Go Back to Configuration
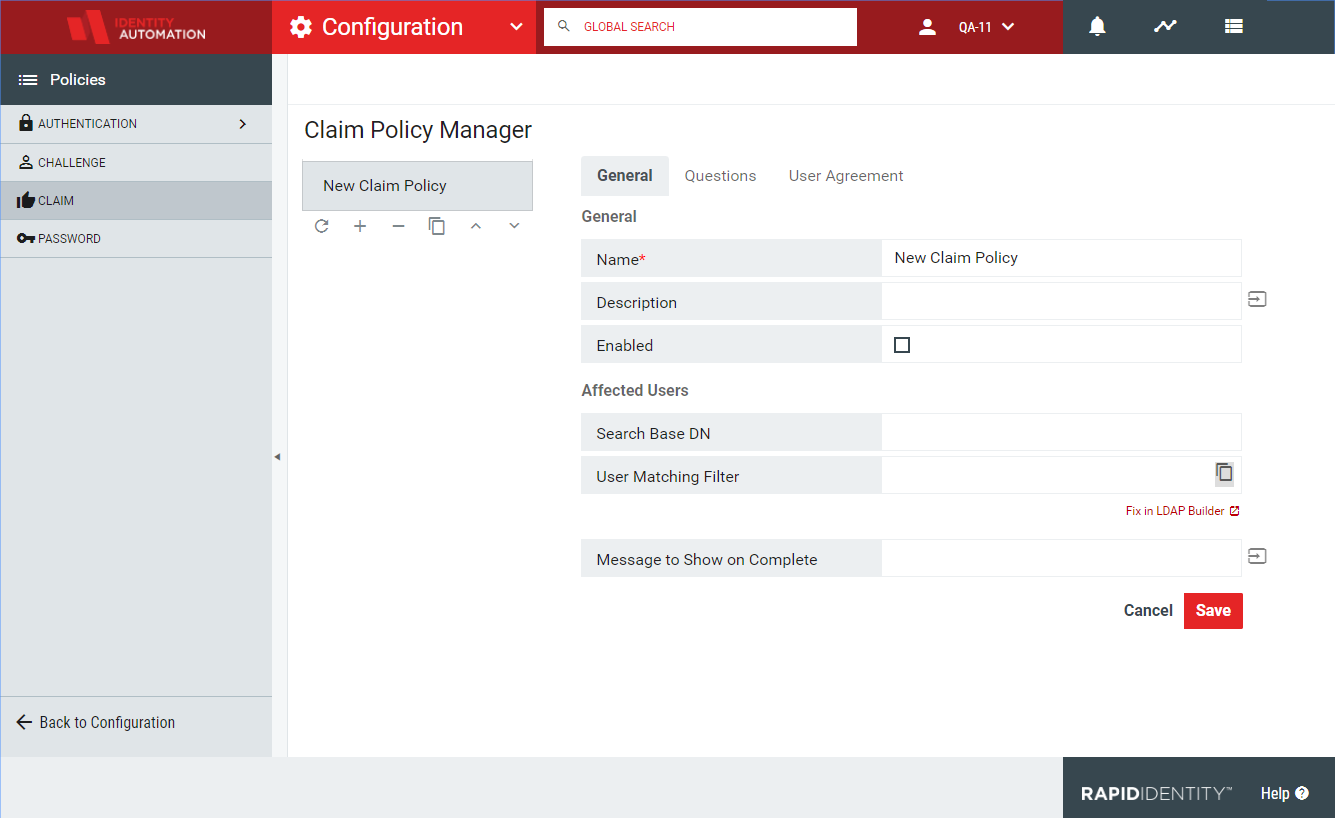The height and width of the screenshot is (818, 1335). coord(96,722)
